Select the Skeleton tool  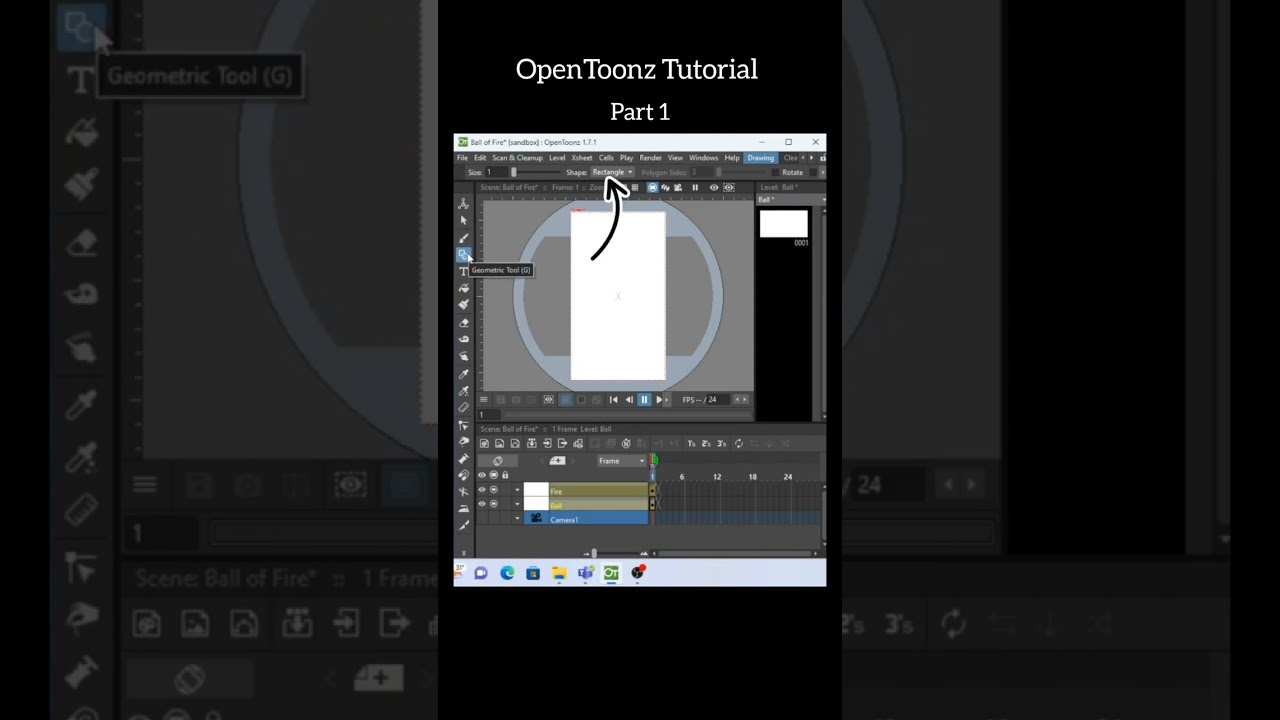(463, 492)
